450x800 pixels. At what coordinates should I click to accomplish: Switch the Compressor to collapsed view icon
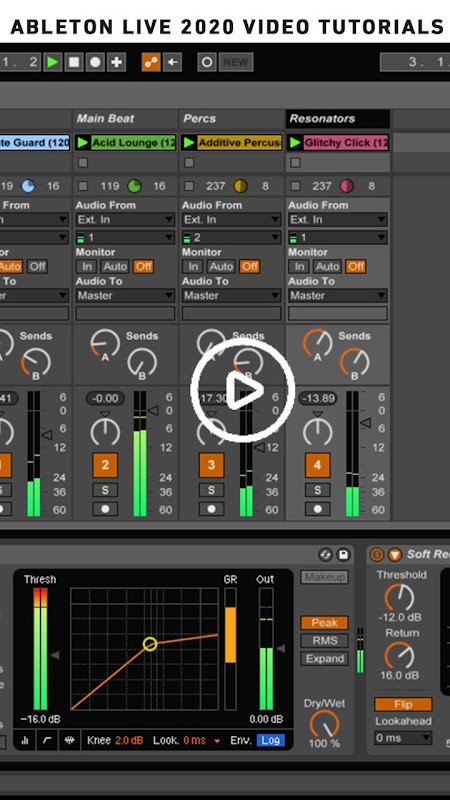[26, 740]
